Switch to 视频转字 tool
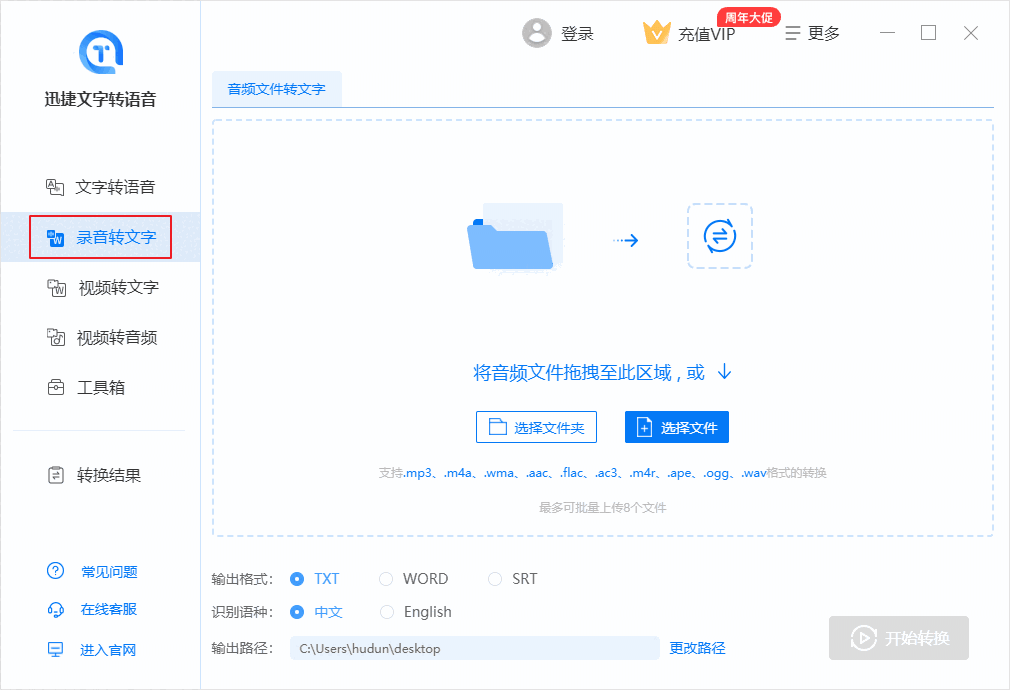 (100, 287)
